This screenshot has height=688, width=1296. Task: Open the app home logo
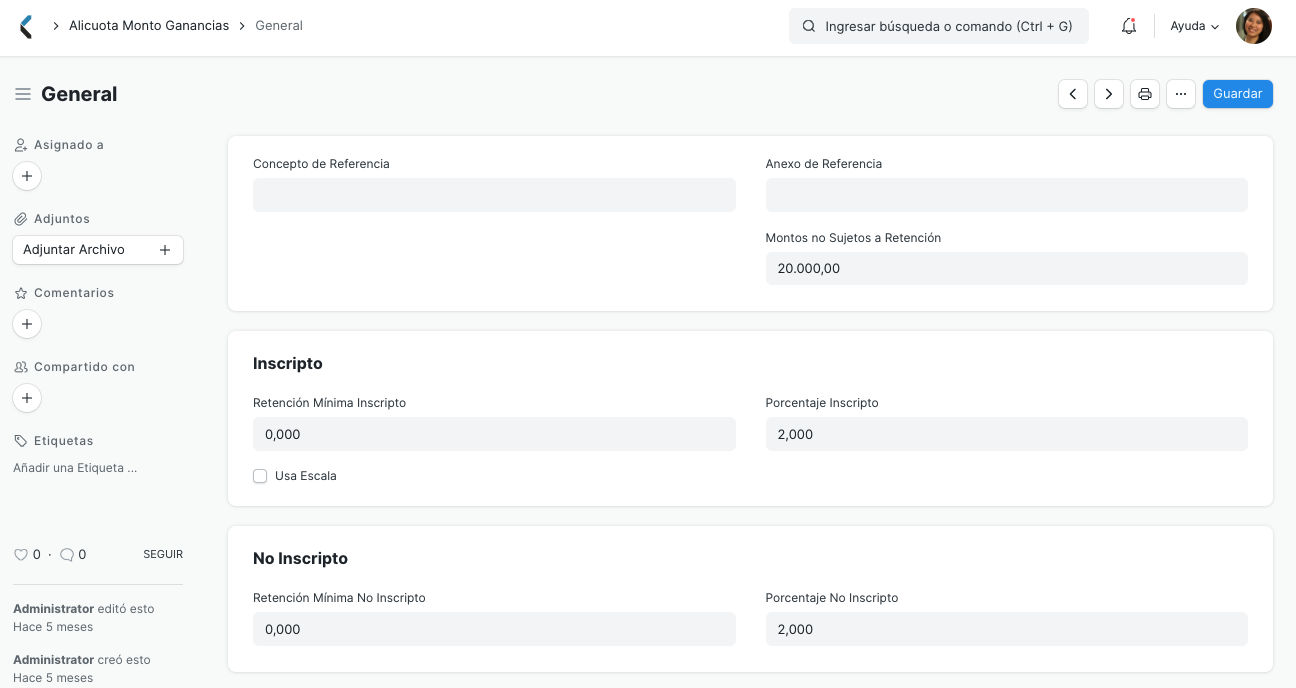coord(26,27)
